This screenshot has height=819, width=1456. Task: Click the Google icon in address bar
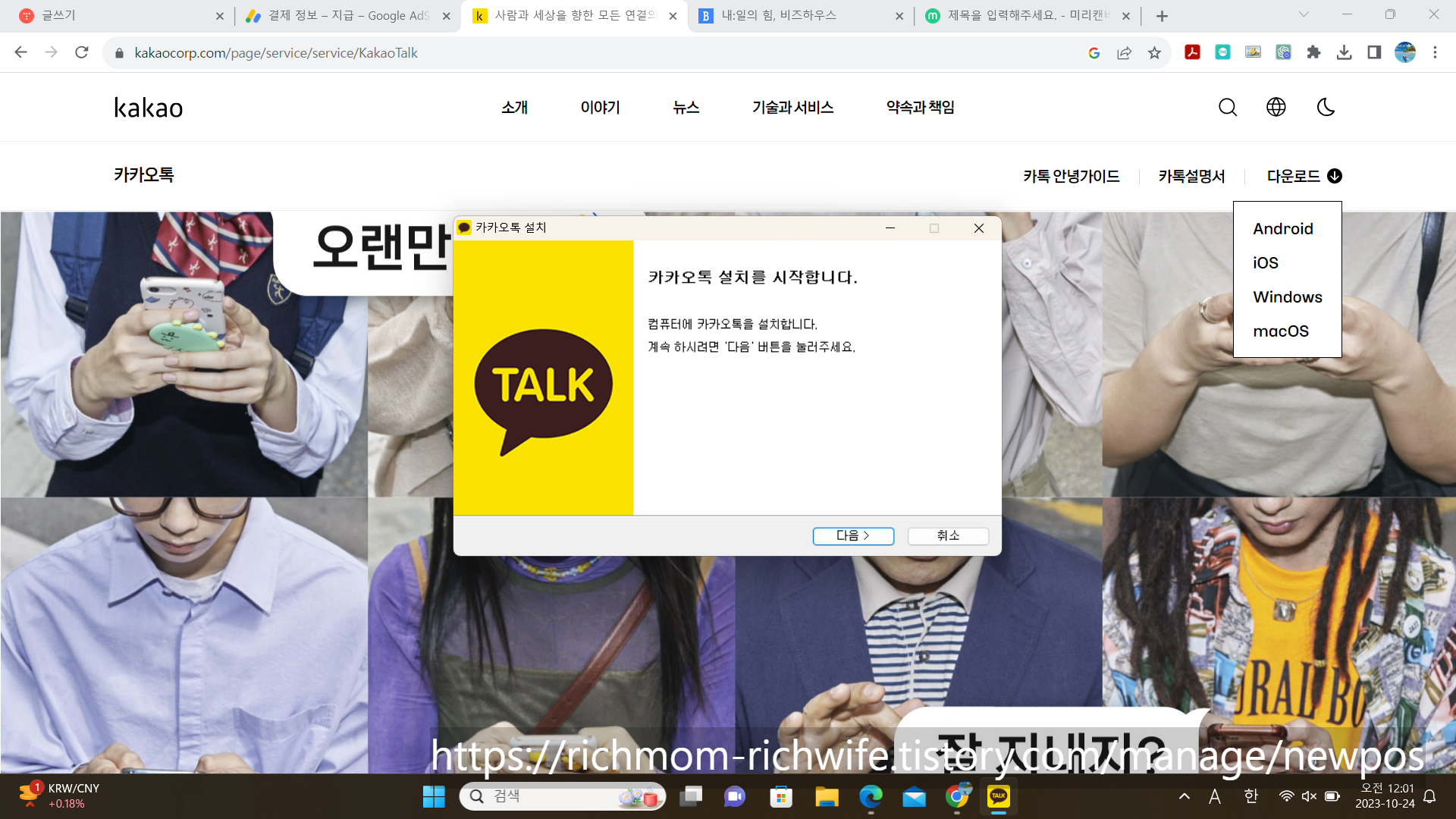1094,52
